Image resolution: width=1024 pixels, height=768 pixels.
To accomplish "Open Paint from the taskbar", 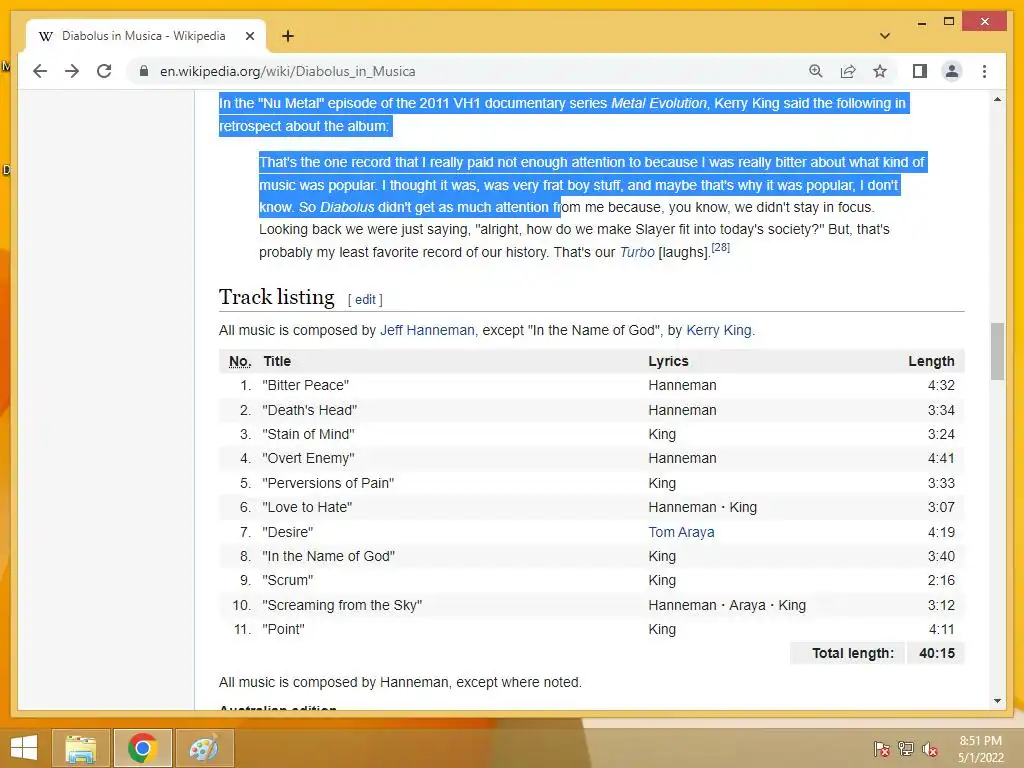I will 204,748.
